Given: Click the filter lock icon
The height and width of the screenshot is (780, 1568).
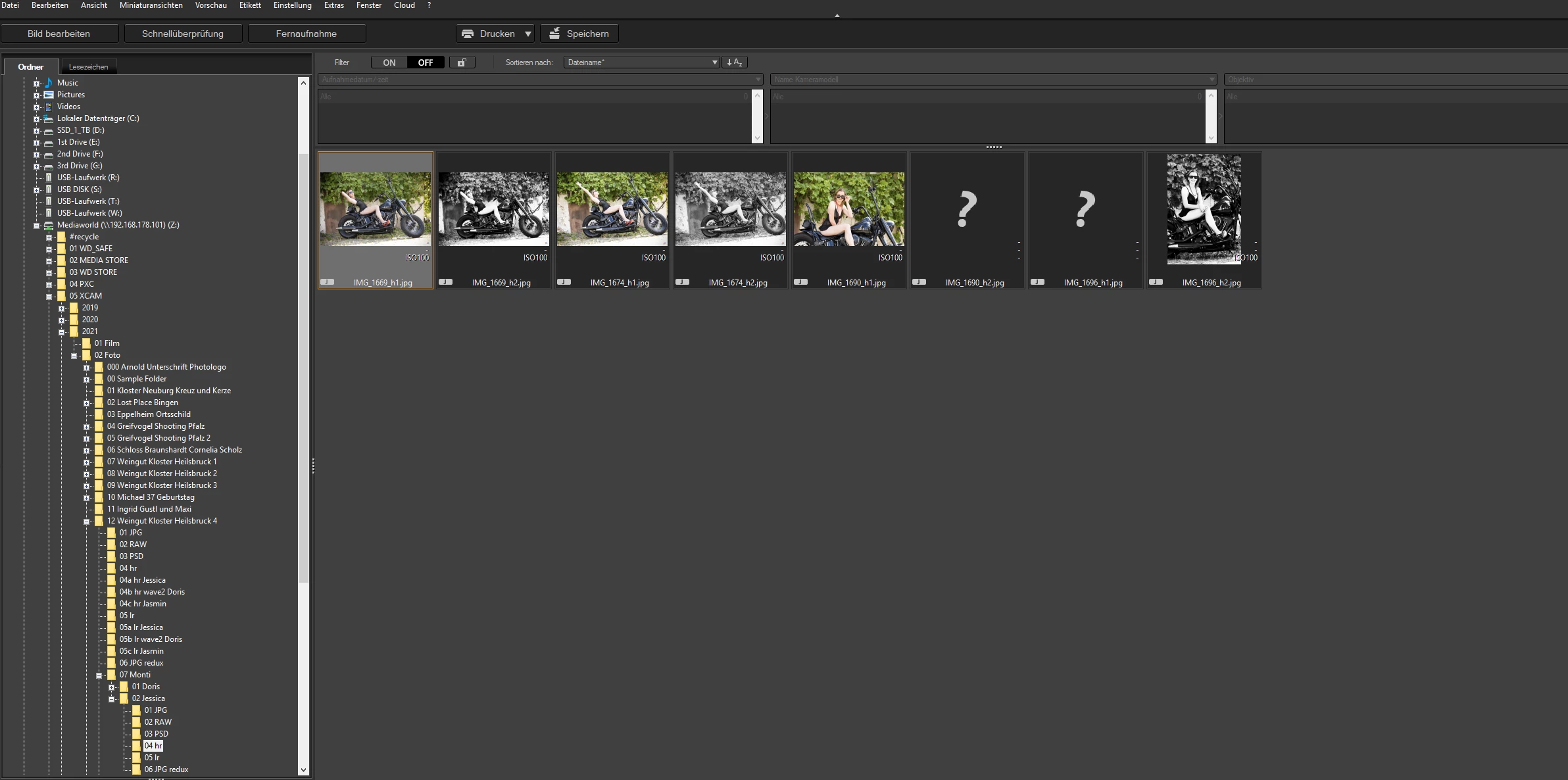Looking at the screenshot, I should [x=462, y=62].
